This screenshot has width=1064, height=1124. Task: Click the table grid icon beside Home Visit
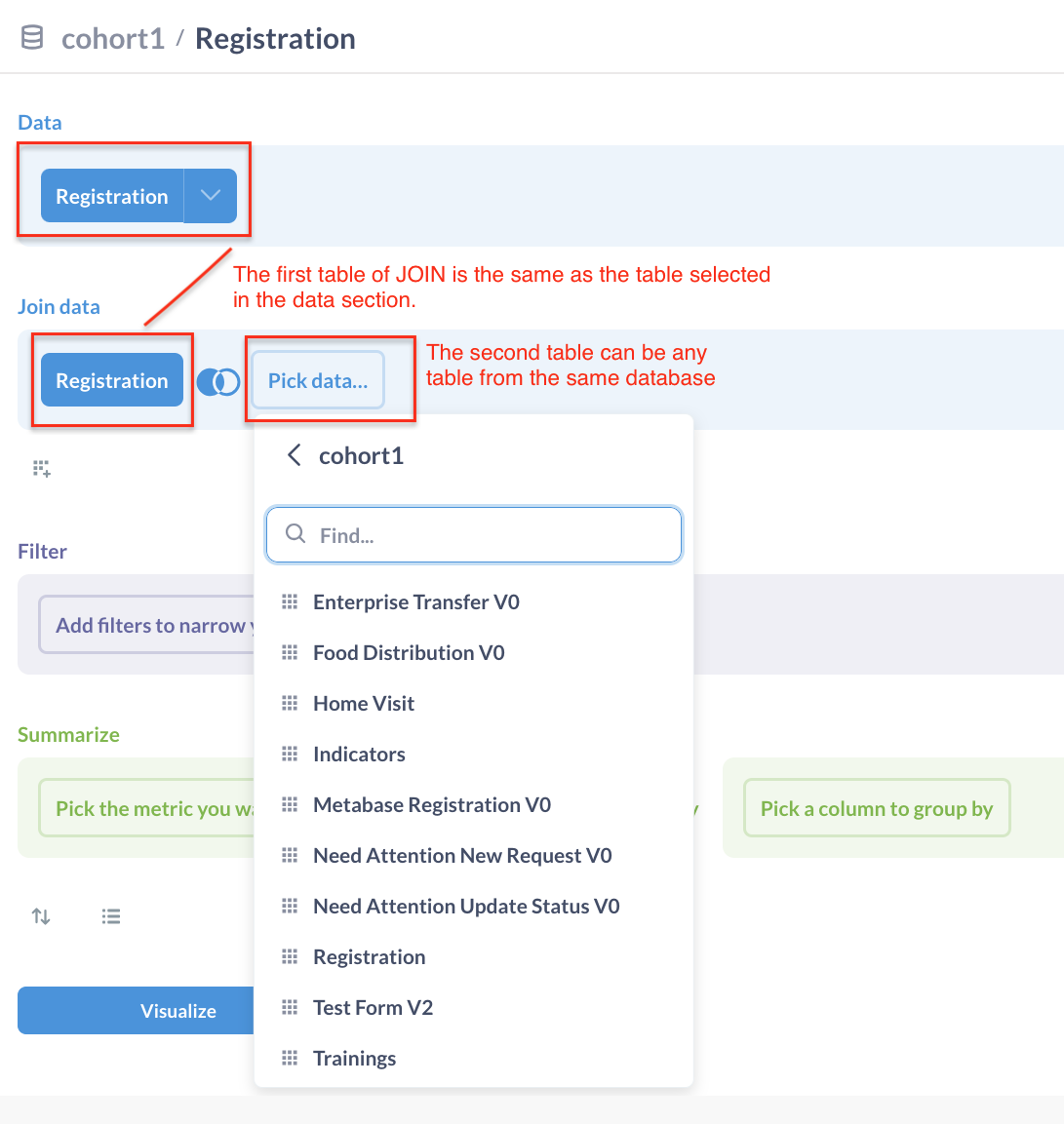point(290,703)
